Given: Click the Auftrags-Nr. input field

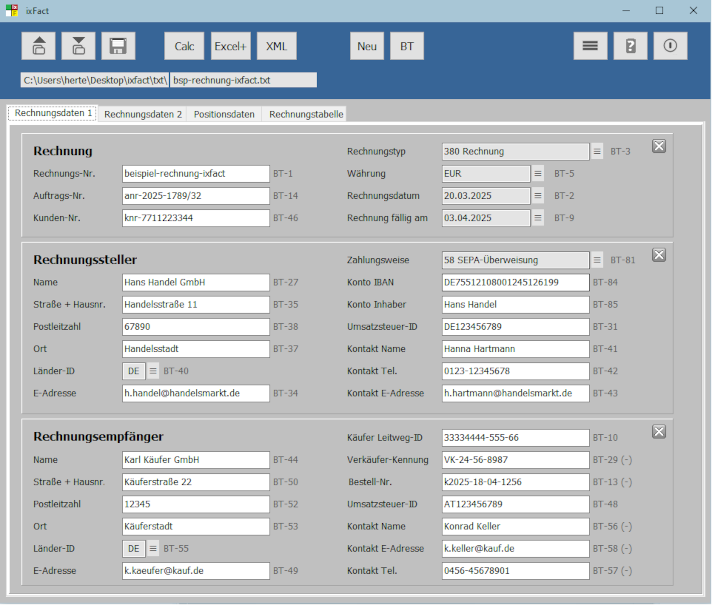Looking at the screenshot, I should (196, 196).
